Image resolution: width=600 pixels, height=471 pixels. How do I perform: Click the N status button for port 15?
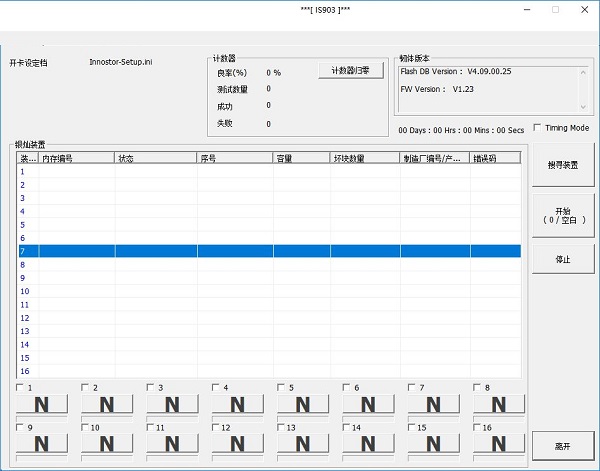[434, 443]
